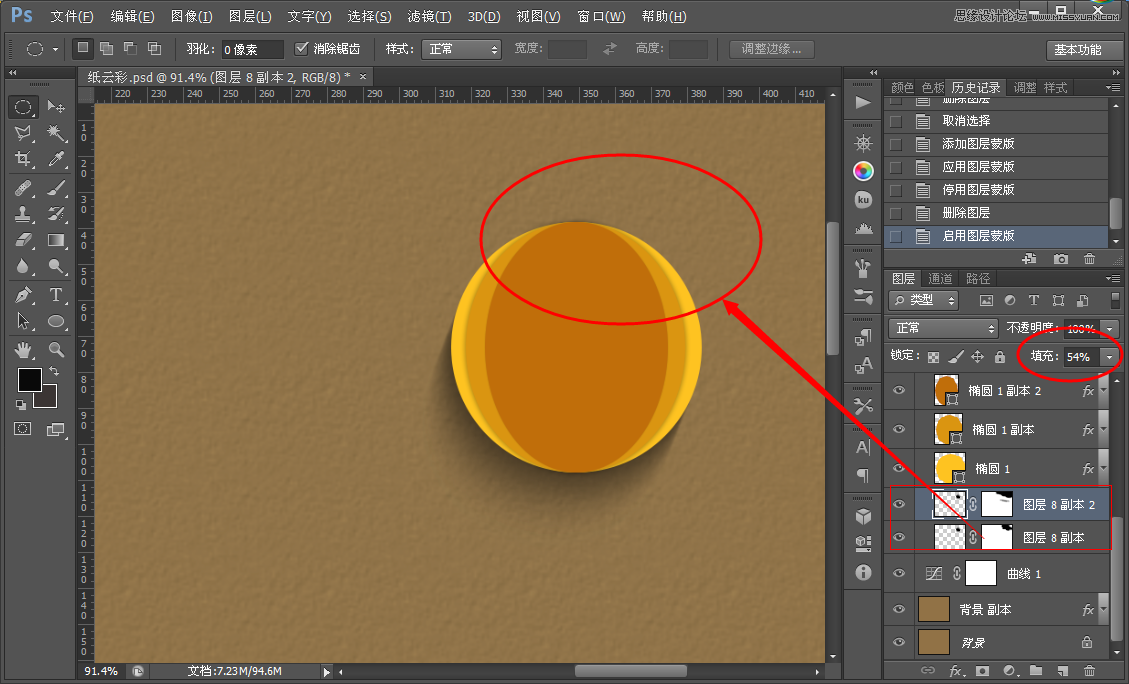Hide the 背景 layer
Viewport: 1129px width, 684px height.
[899, 642]
